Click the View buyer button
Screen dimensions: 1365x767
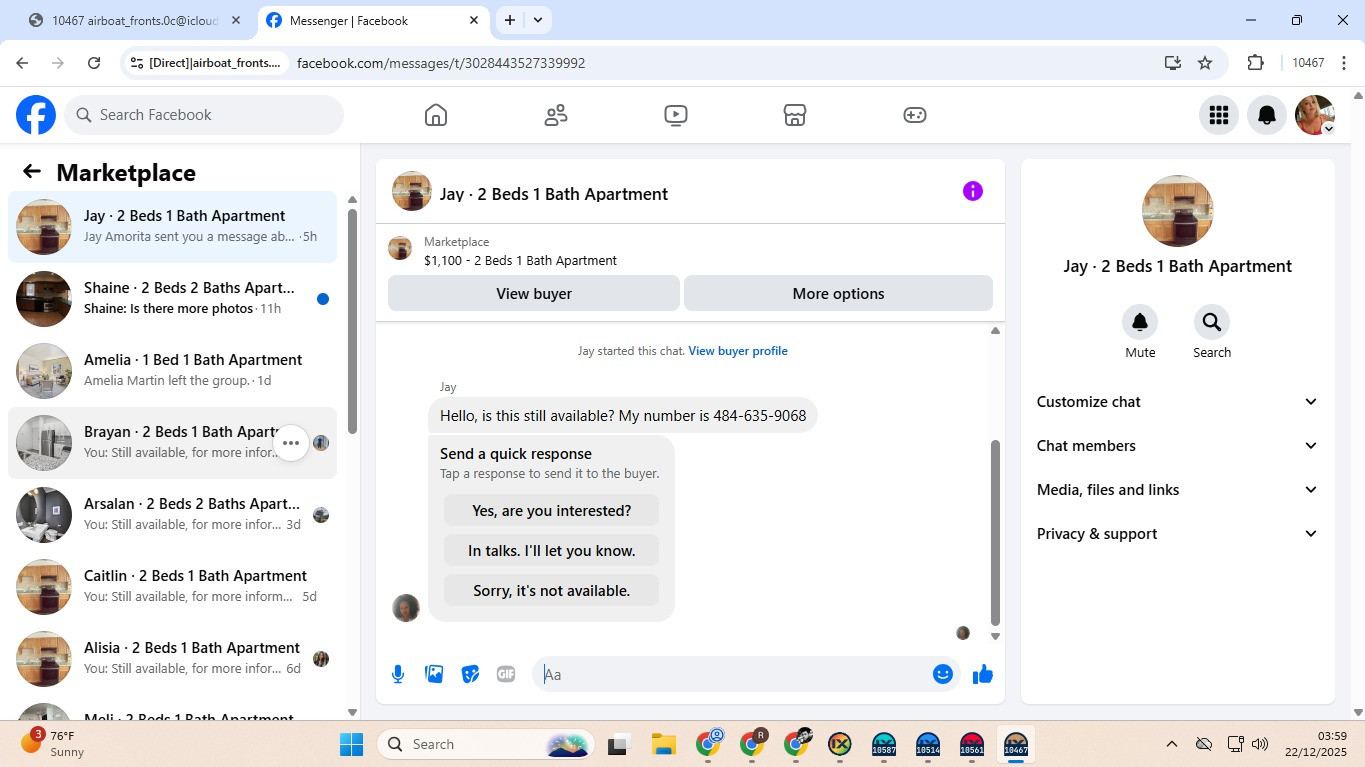[534, 294]
